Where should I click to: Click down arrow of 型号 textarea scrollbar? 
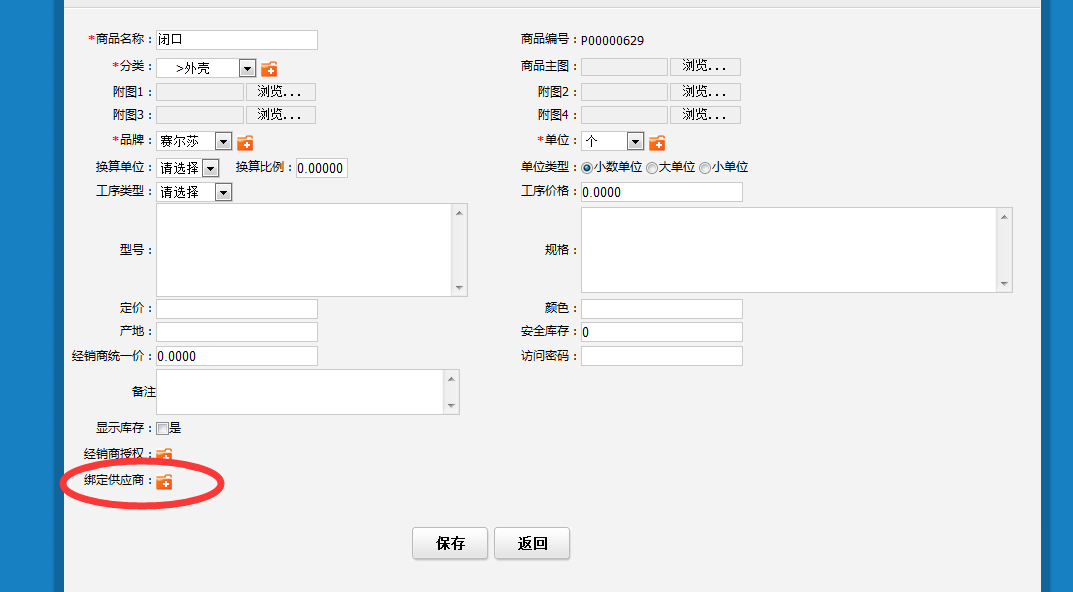pyautogui.click(x=459, y=288)
